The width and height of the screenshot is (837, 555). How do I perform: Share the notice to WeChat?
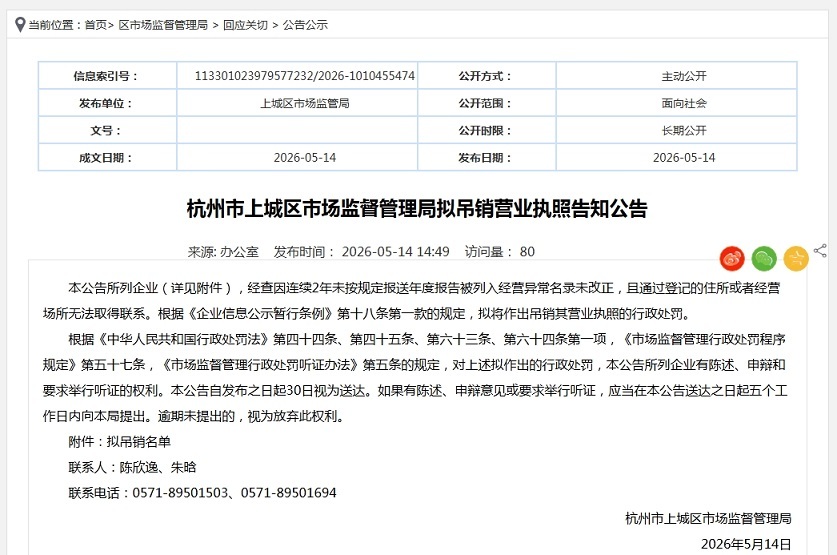click(x=764, y=259)
